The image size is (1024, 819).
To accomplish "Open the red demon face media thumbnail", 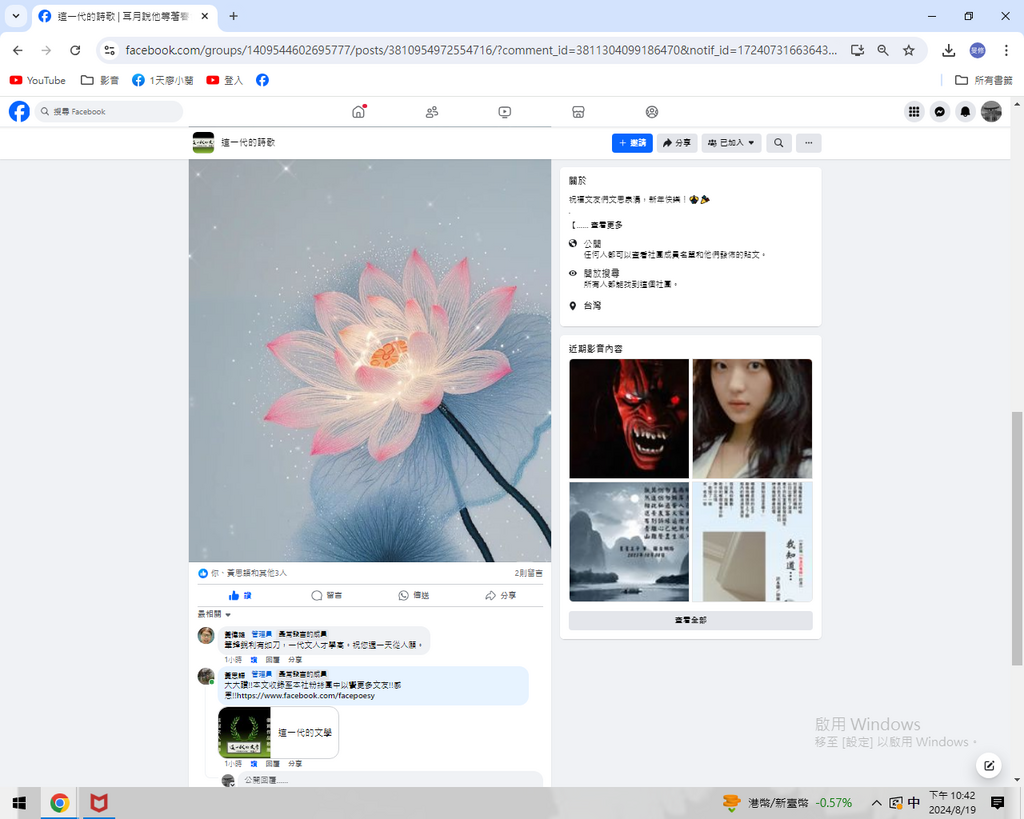I will click(x=629, y=418).
